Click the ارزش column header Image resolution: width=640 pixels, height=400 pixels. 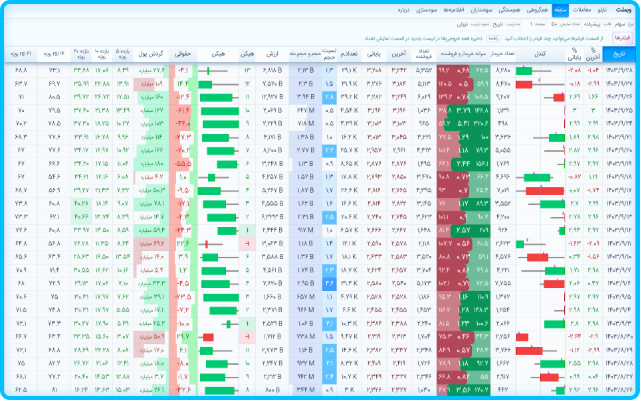coord(272,54)
